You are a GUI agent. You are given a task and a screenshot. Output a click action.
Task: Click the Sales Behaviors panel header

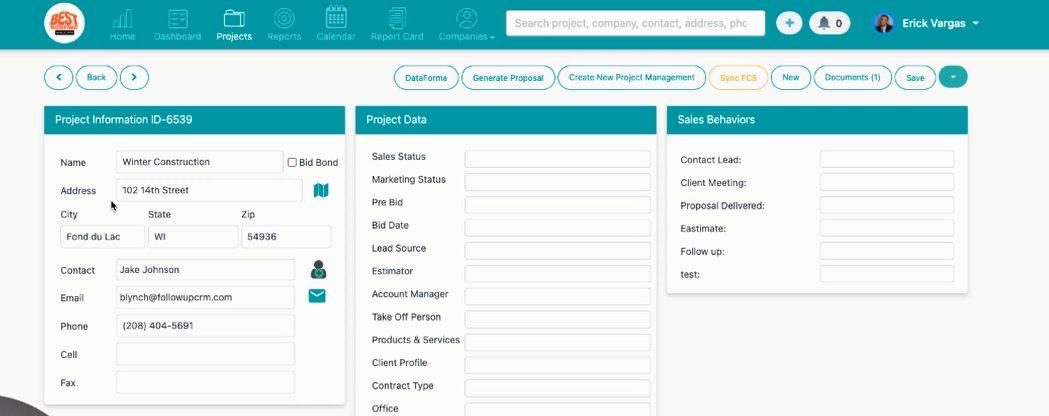click(818, 120)
